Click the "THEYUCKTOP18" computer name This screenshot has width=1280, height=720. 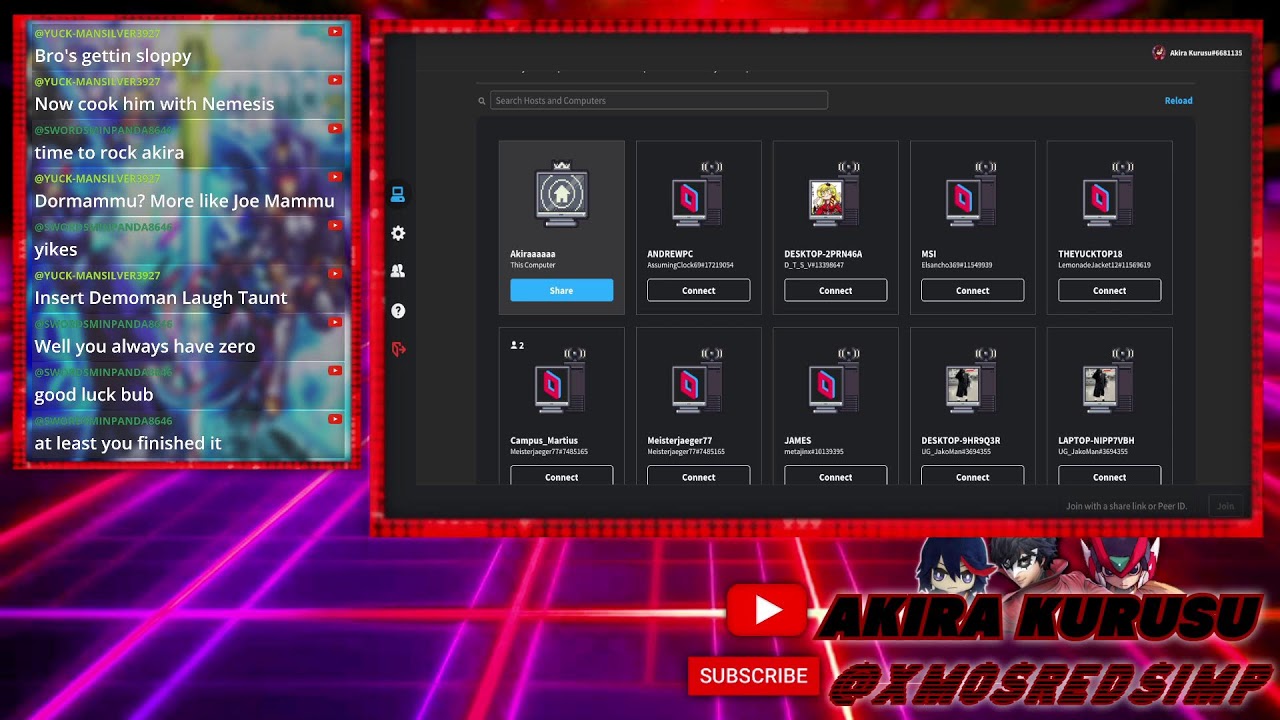[1090, 254]
